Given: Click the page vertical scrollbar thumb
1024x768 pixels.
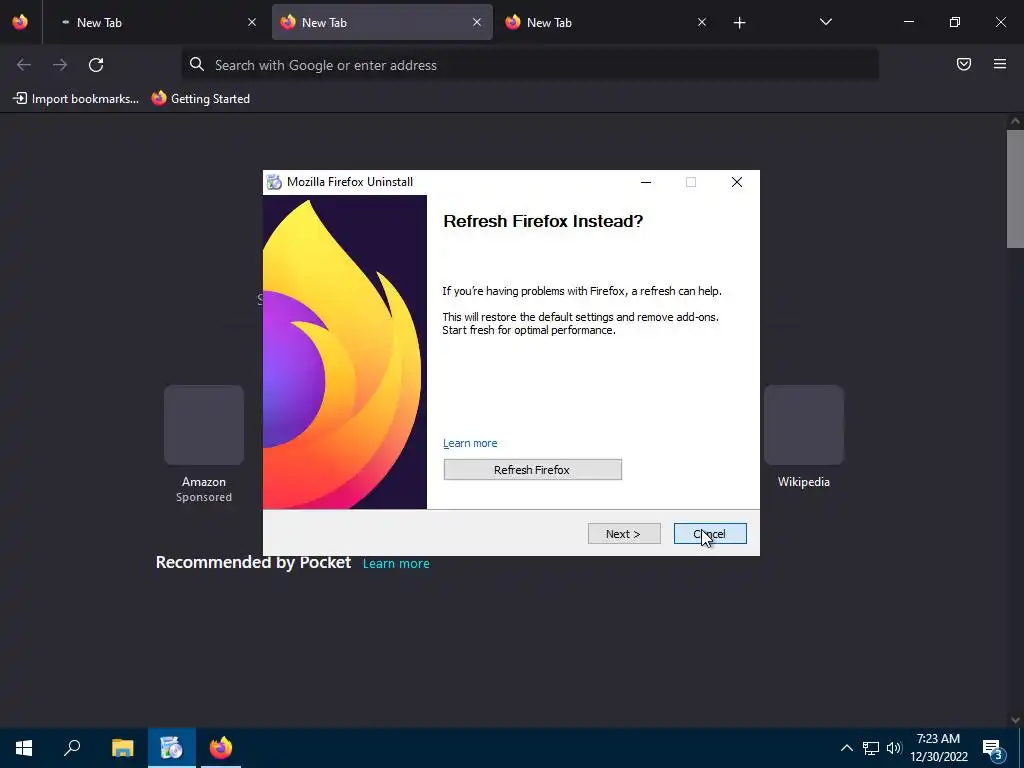Looking at the screenshot, I should [x=1015, y=189].
